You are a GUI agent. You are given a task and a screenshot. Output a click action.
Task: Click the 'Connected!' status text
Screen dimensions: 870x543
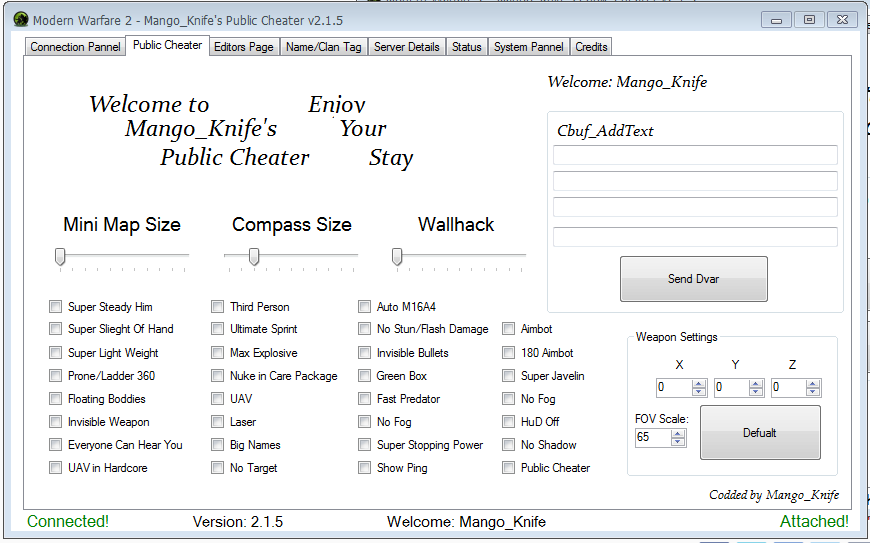(68, 521)
